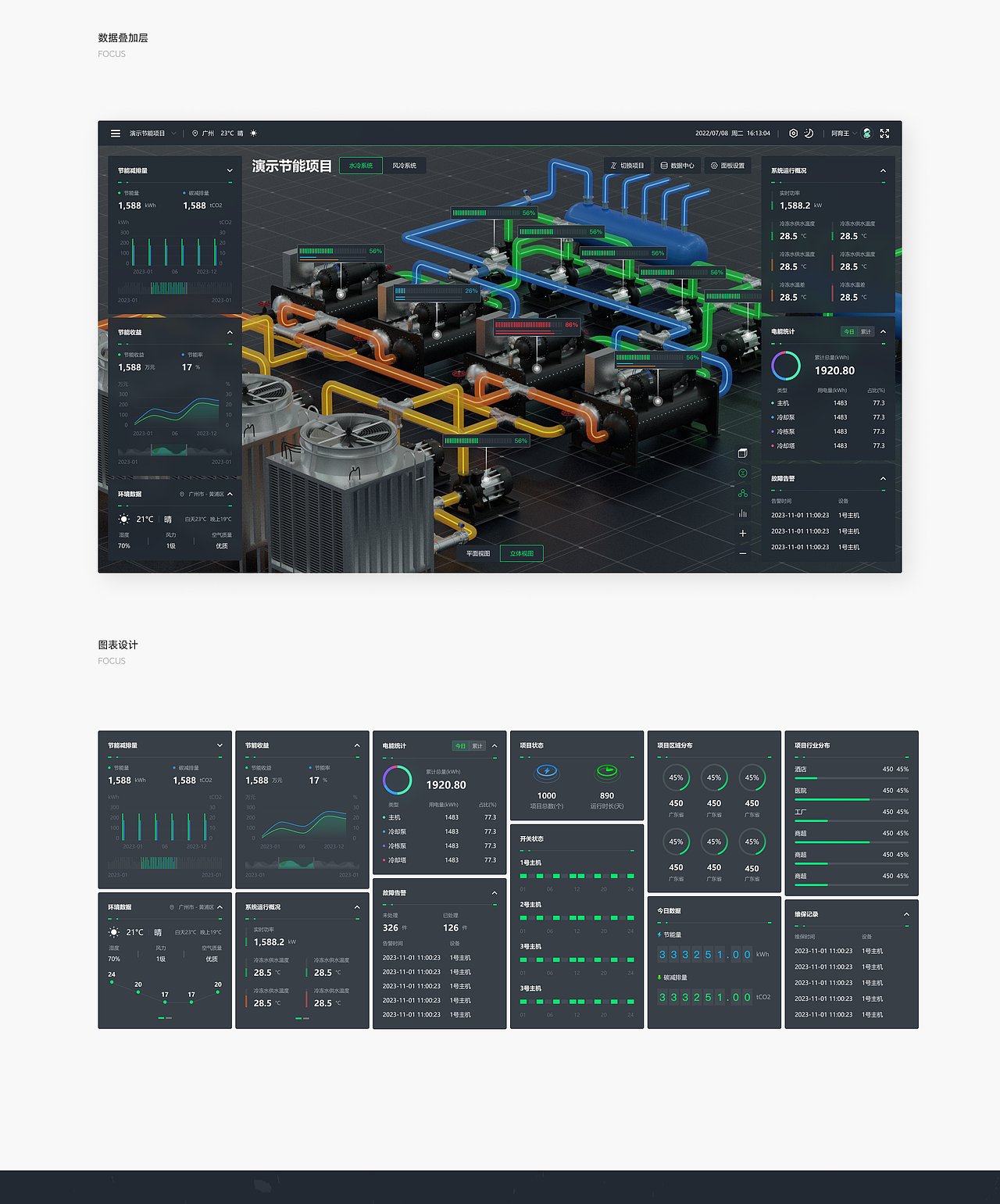
Task: Open 数据中心 button
Action: point(677,166)
